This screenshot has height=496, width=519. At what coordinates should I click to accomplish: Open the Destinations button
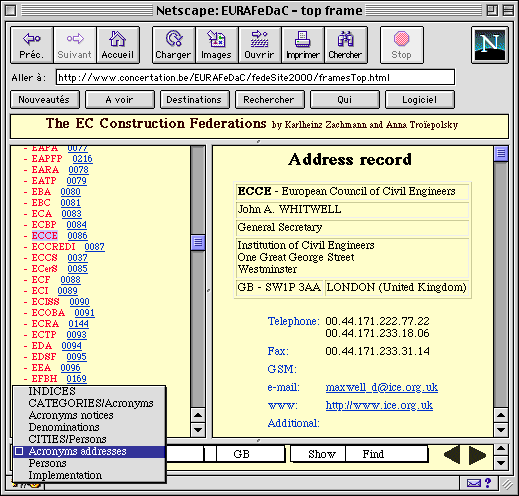coord(195,100)
